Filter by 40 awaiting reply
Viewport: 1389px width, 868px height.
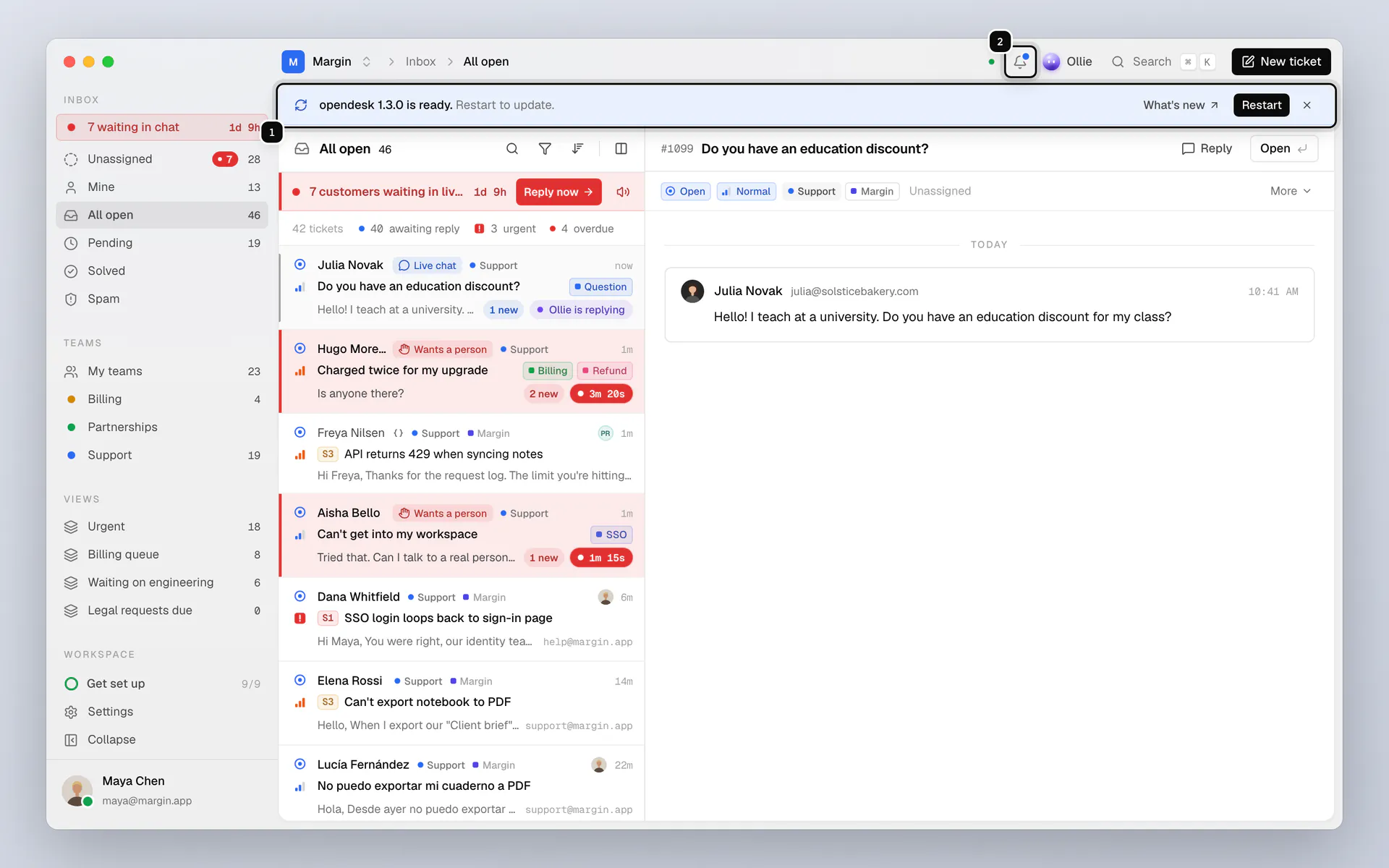point(409,229)
